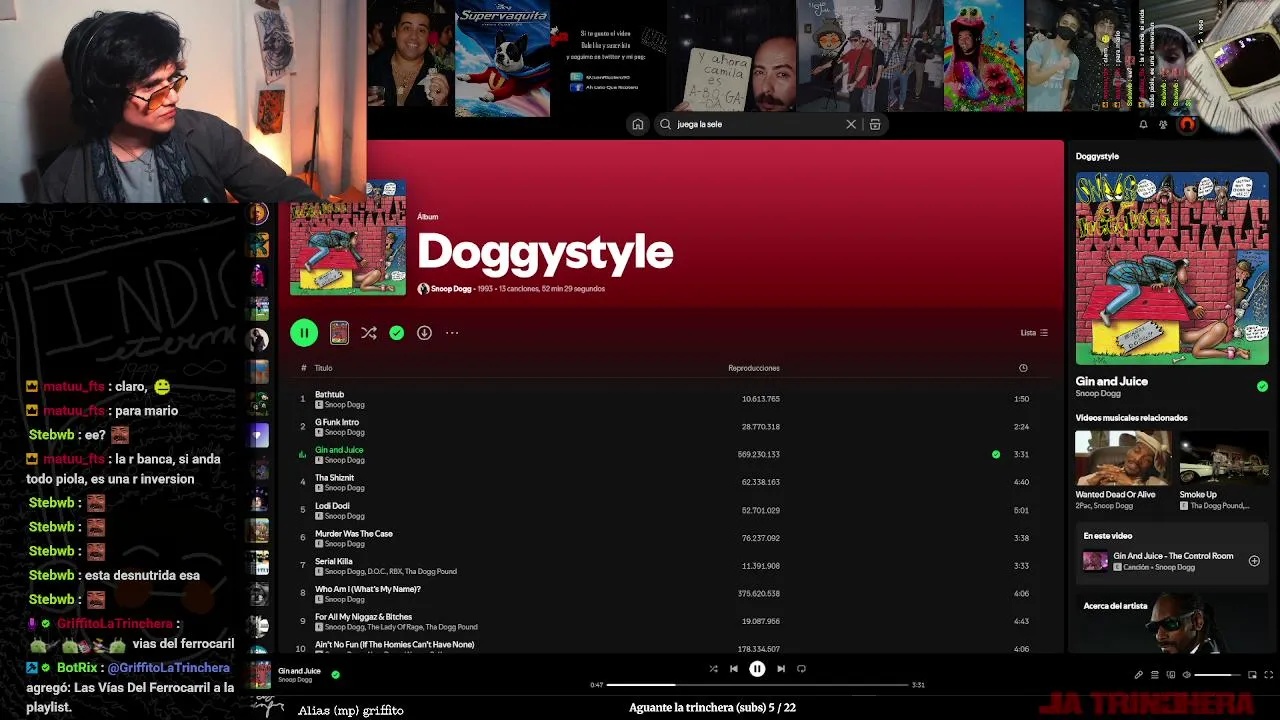Sort tracks by the duration clock icon

tap(1023, 368)
